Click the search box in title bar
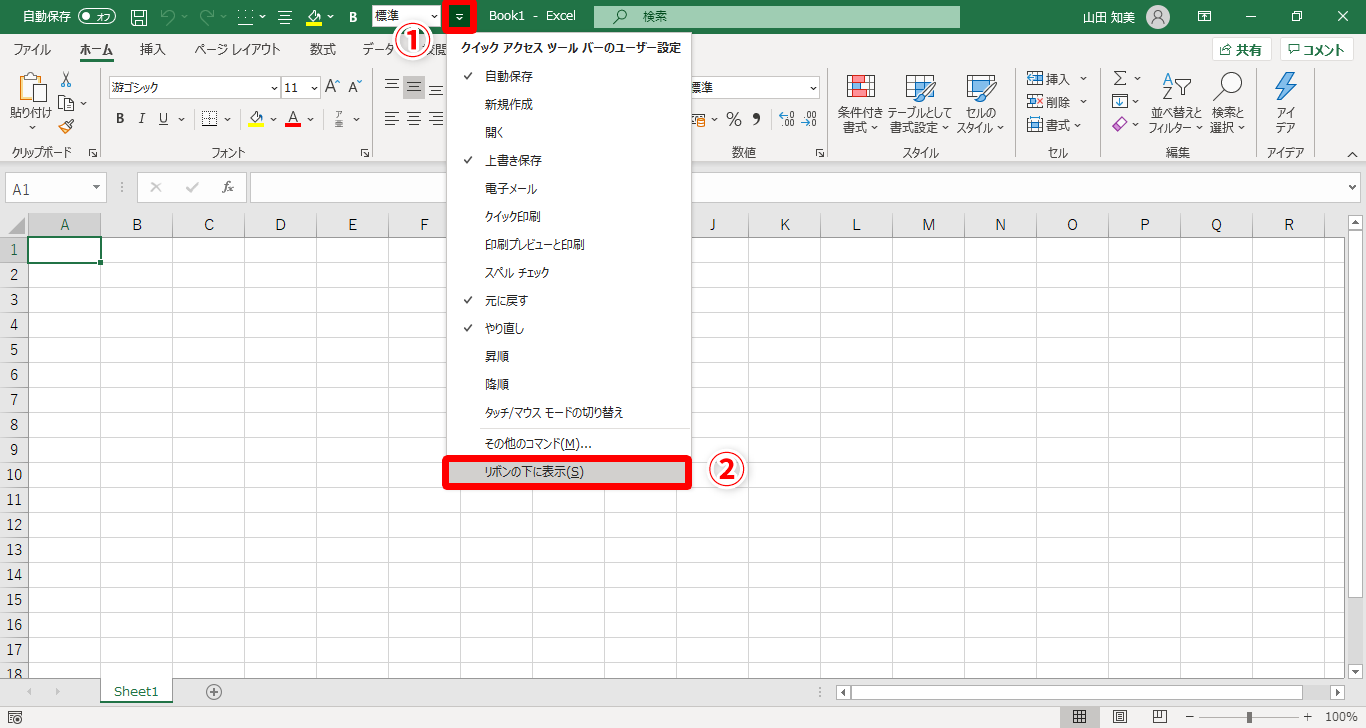 777,17
